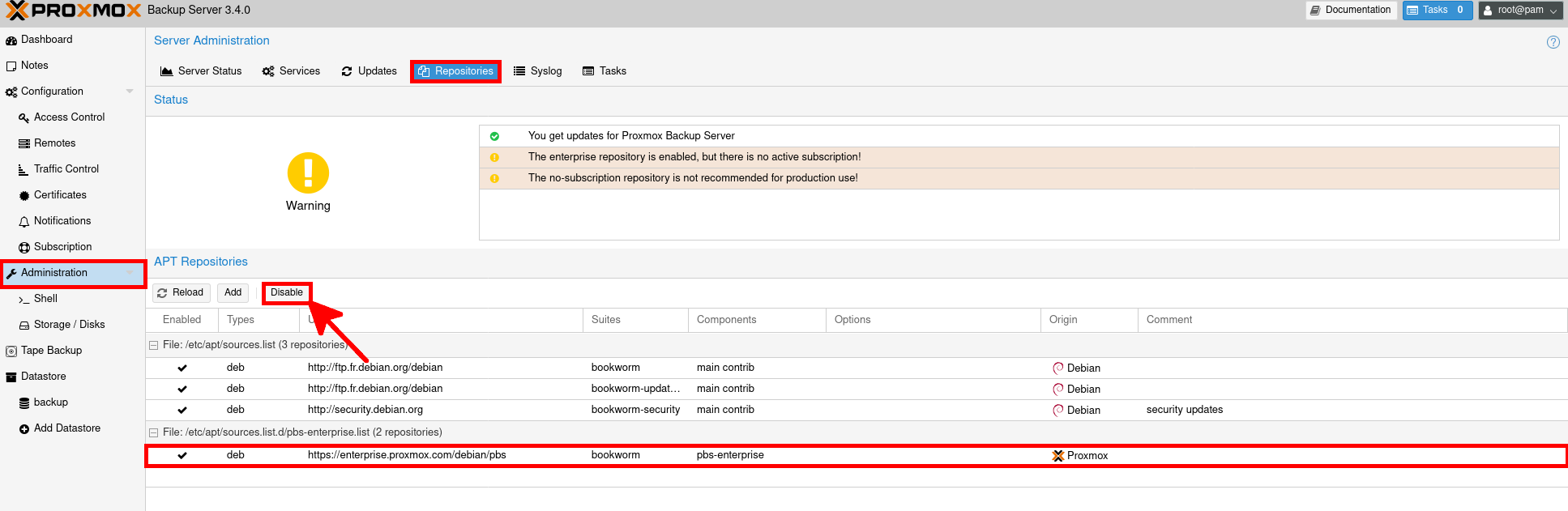This screenshot has height=511, width=1568.
Task: Click the Storage / Disks drive icon
Action: pos(24,325)
